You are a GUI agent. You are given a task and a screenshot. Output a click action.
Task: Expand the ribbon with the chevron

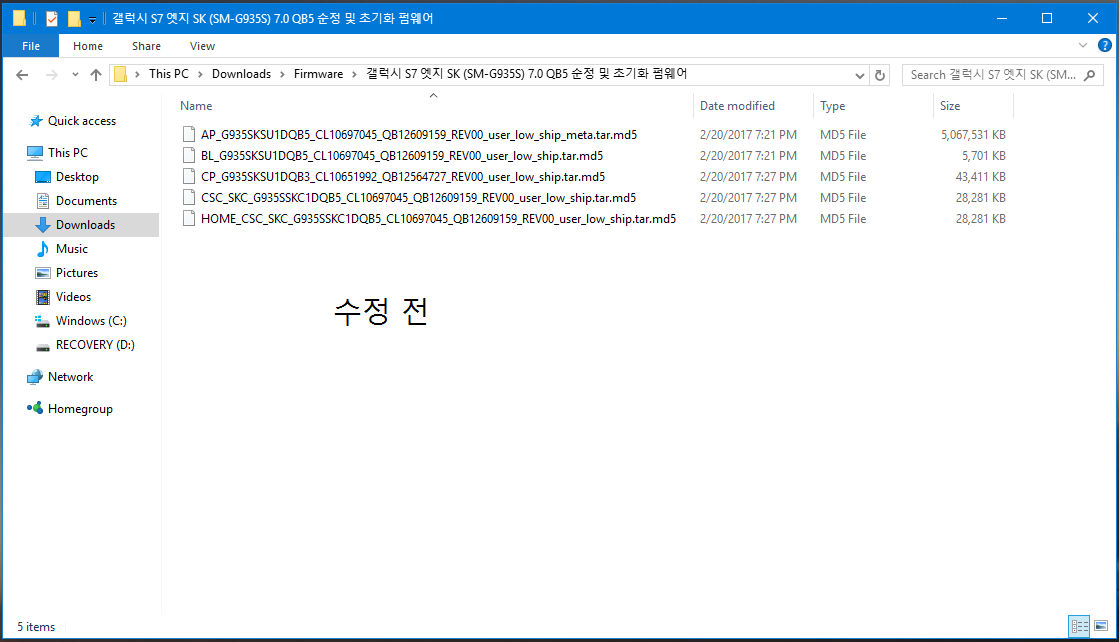(x=1083, y=46)
